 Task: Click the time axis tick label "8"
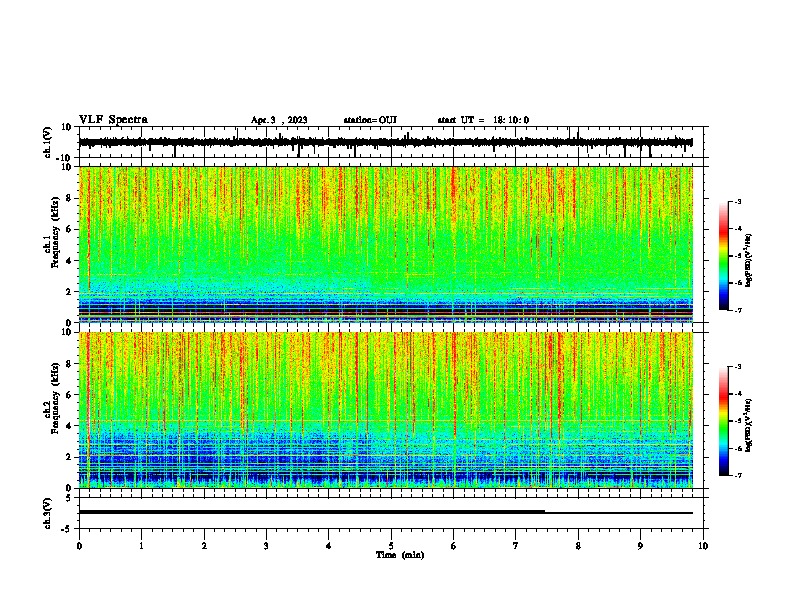coord(578,546)
